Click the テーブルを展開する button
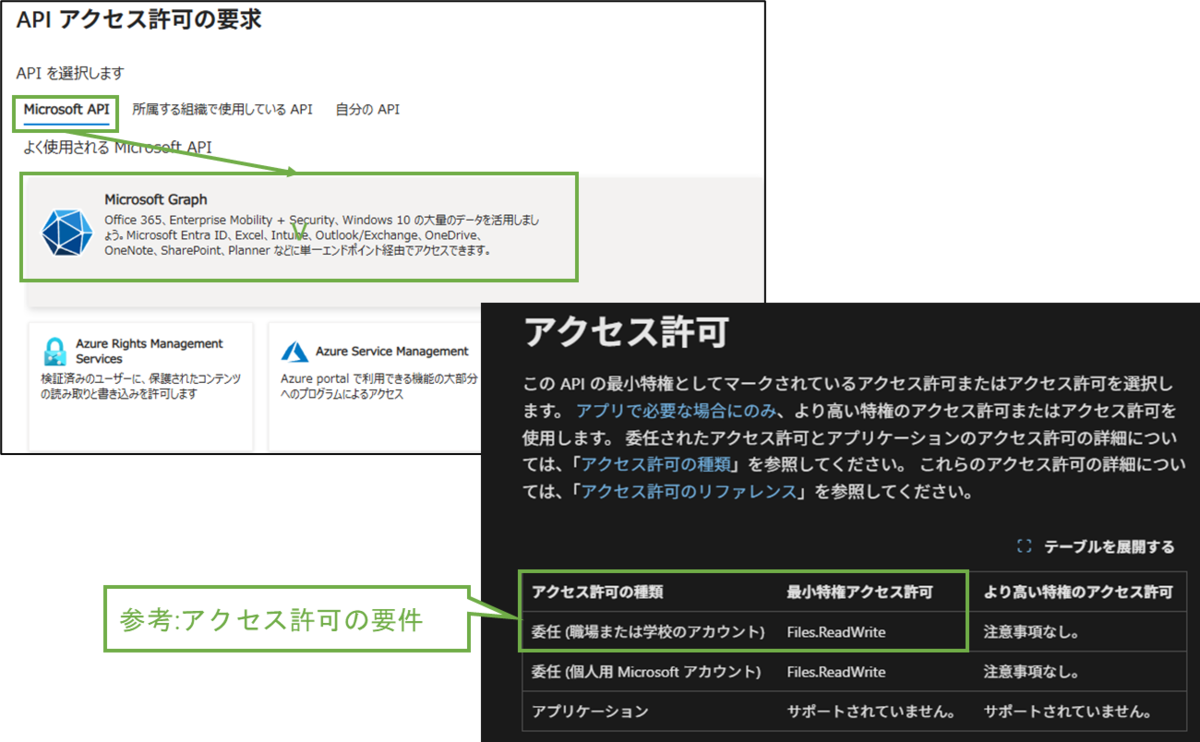Image resolution: width=1200 pixels, height=742 pixels. tap(1095, 547)
